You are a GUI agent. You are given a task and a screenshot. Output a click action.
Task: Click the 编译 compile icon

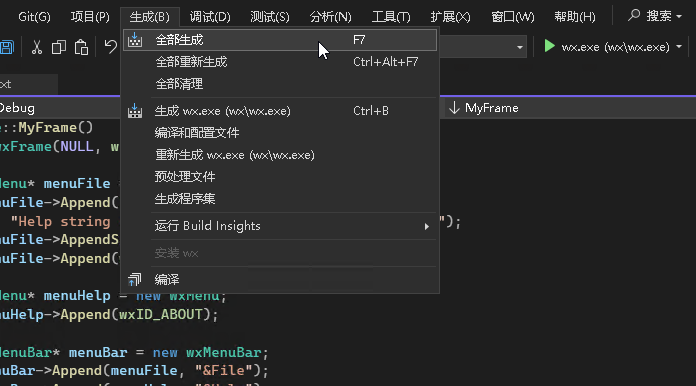(134, 280)
